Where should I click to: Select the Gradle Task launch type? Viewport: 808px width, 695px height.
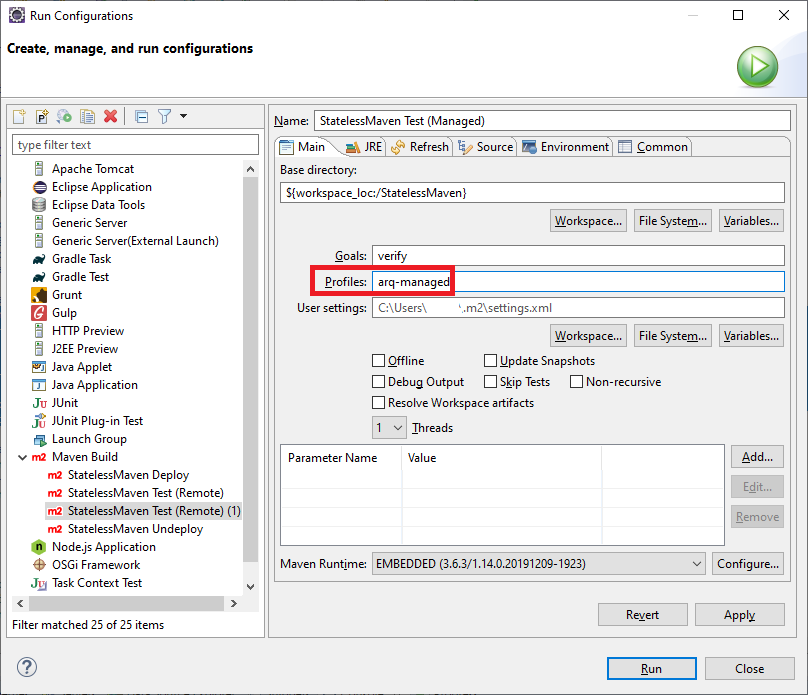tap(81, 259)
